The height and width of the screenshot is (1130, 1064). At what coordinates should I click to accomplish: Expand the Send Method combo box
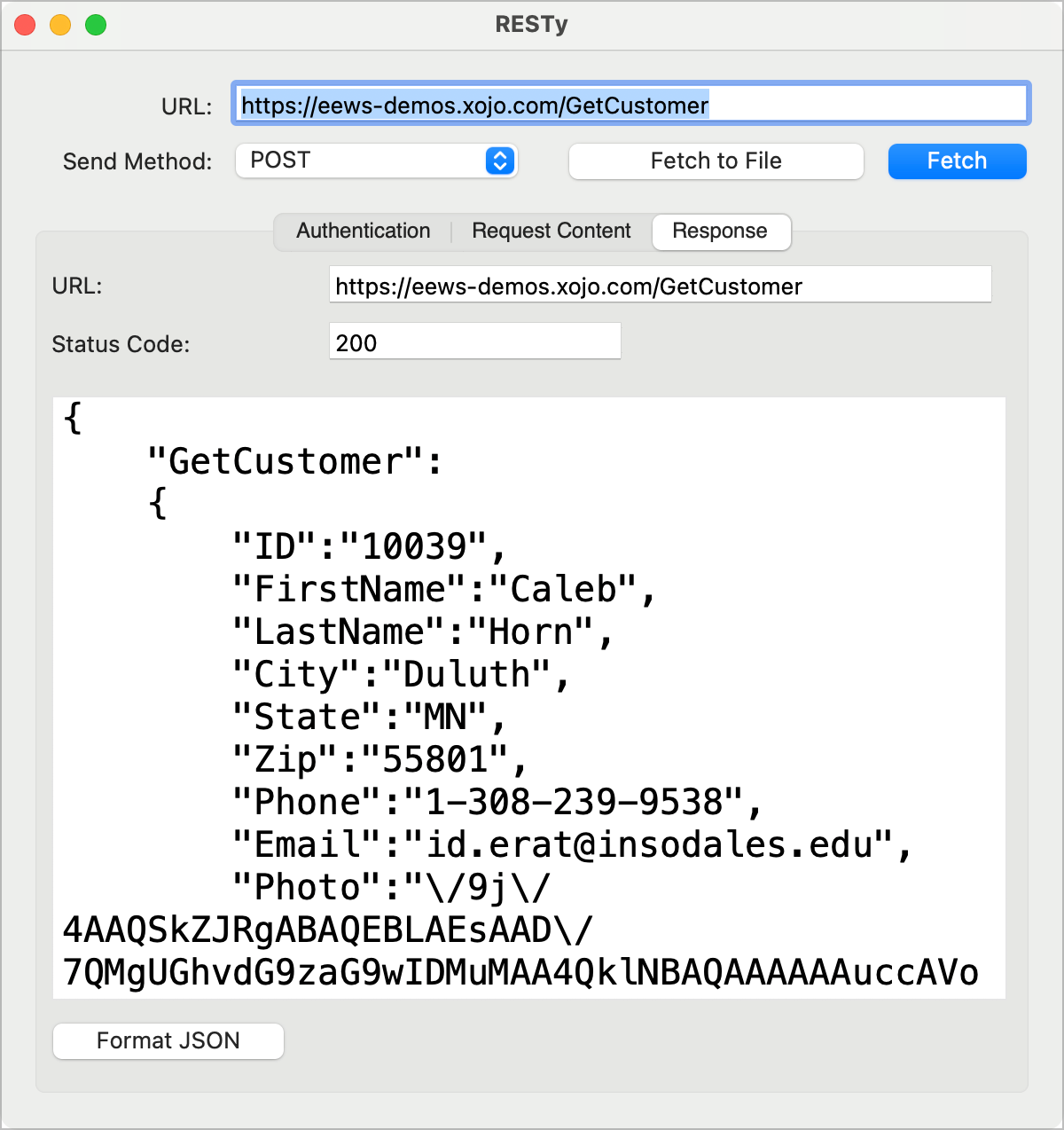pos(376,161)
